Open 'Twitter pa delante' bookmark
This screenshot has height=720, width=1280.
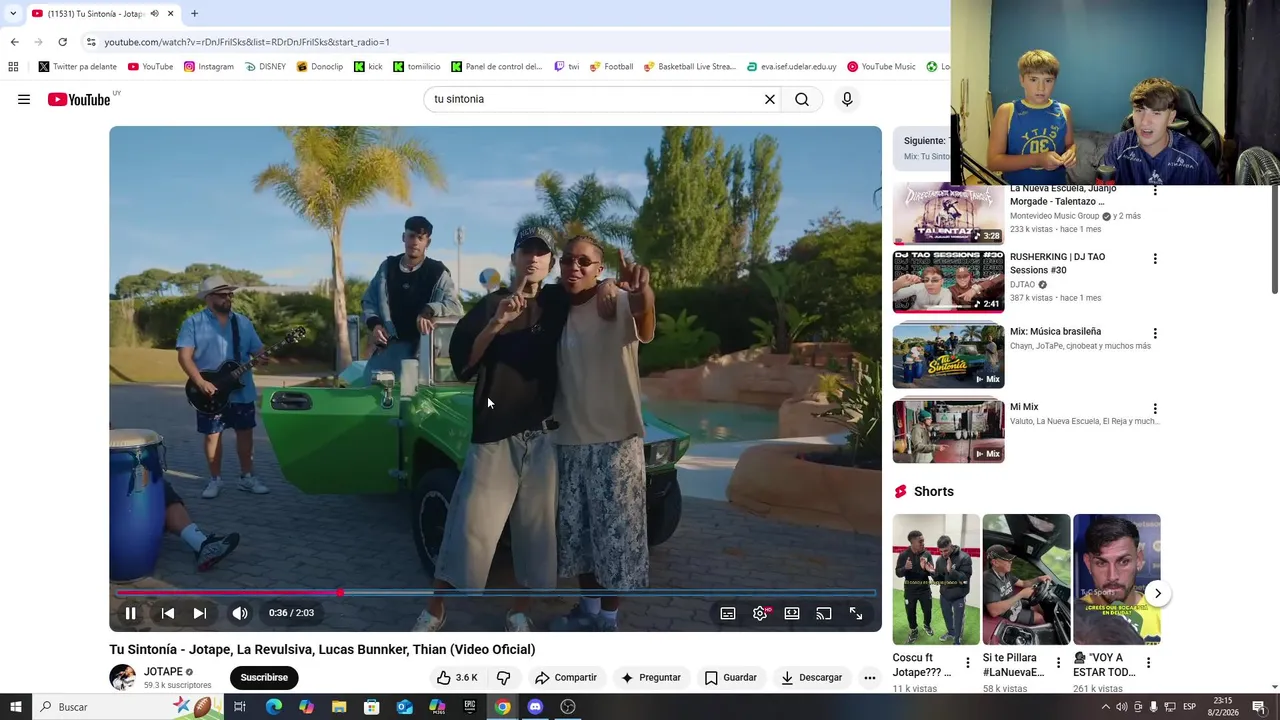tap(78, 67)
